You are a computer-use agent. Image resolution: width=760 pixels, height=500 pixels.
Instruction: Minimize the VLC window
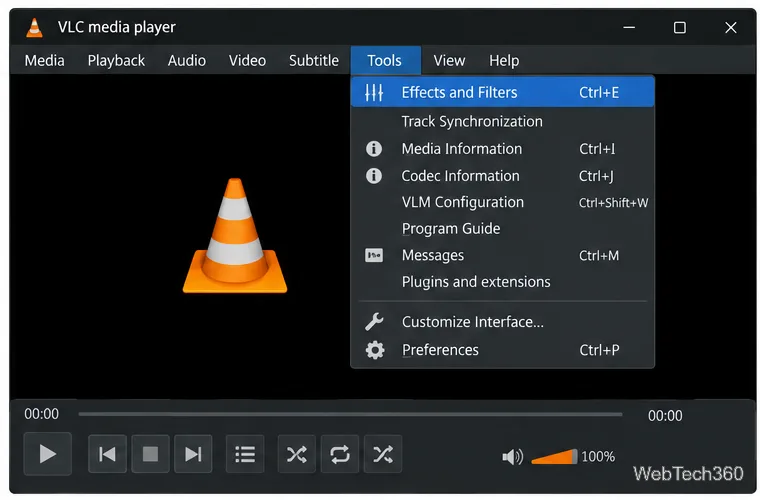coord(629,27)
